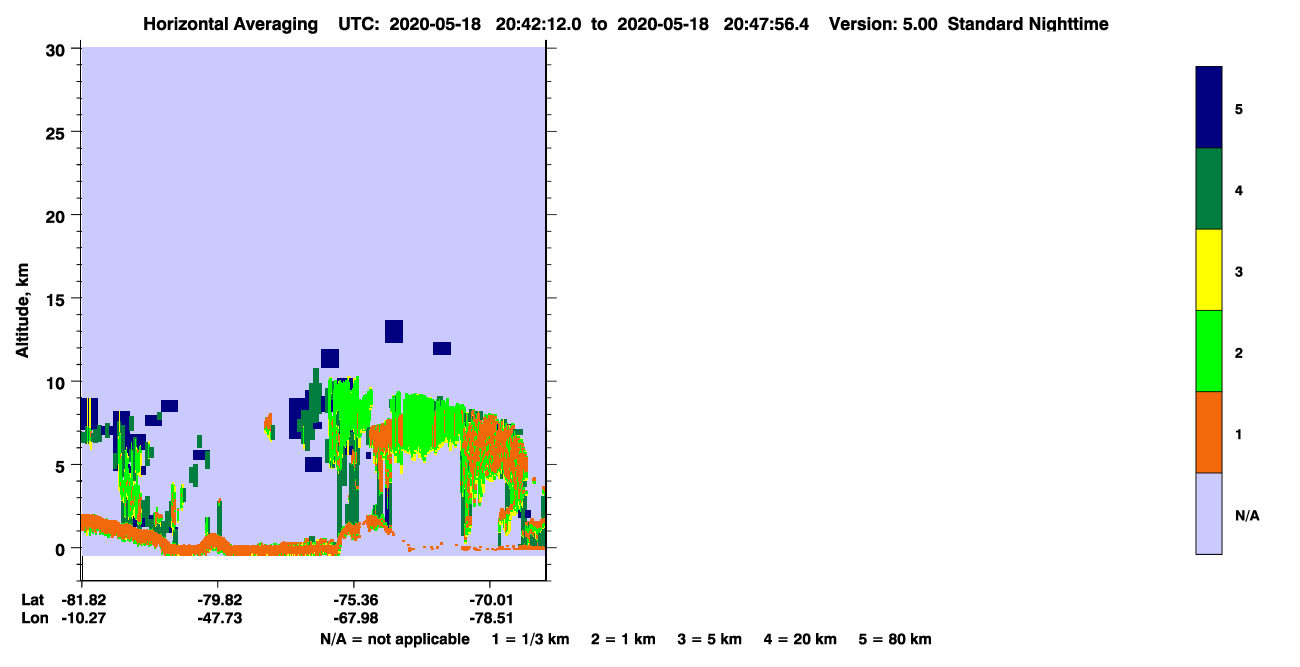Click the 'Lat' row label
Image resolution: width=1300 pixels, height=667 pixels.
click(32, 600)
